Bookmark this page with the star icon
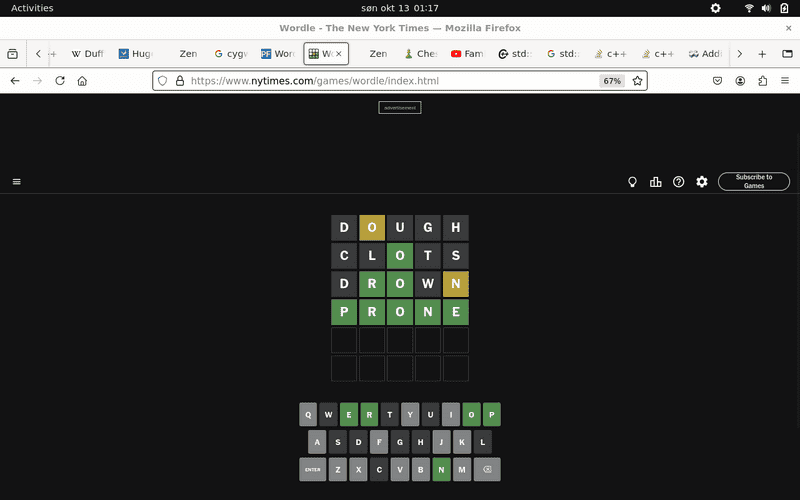 [x=637, y=81]
